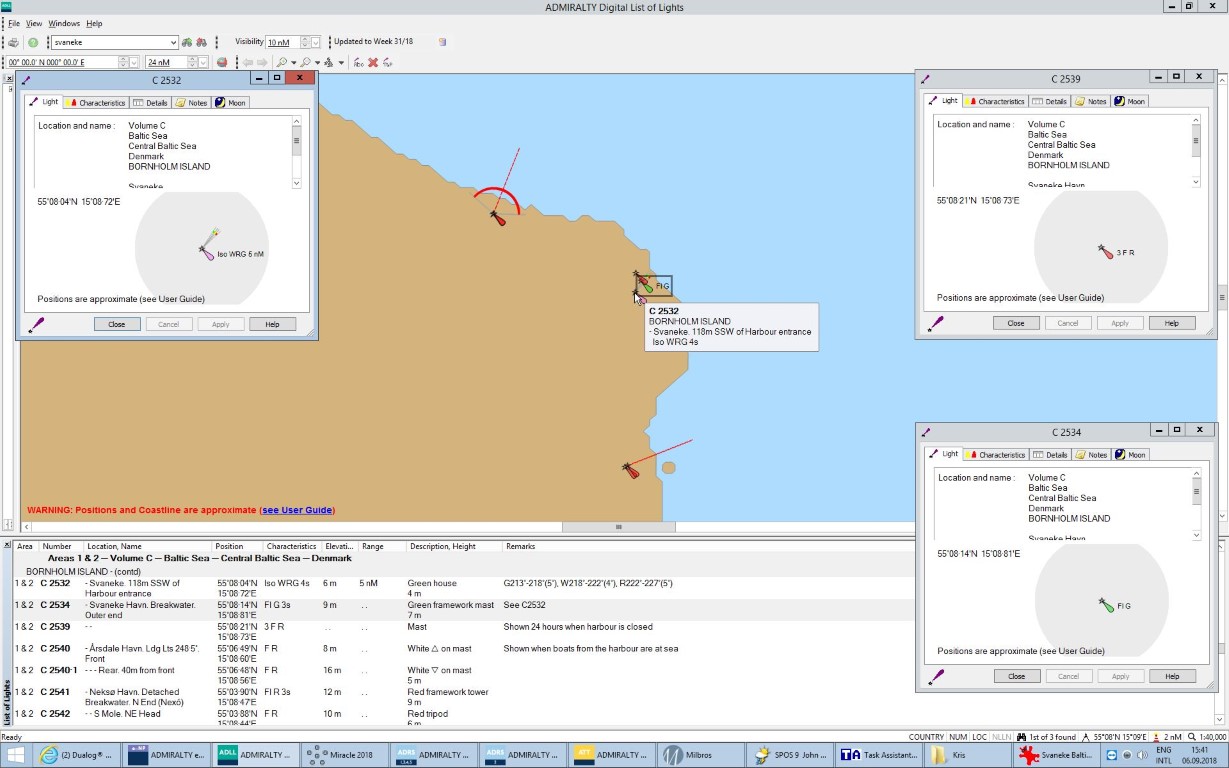Click Close button in C 2532 window
This screenshot has height=768, width=1229.
click(117, 324)
